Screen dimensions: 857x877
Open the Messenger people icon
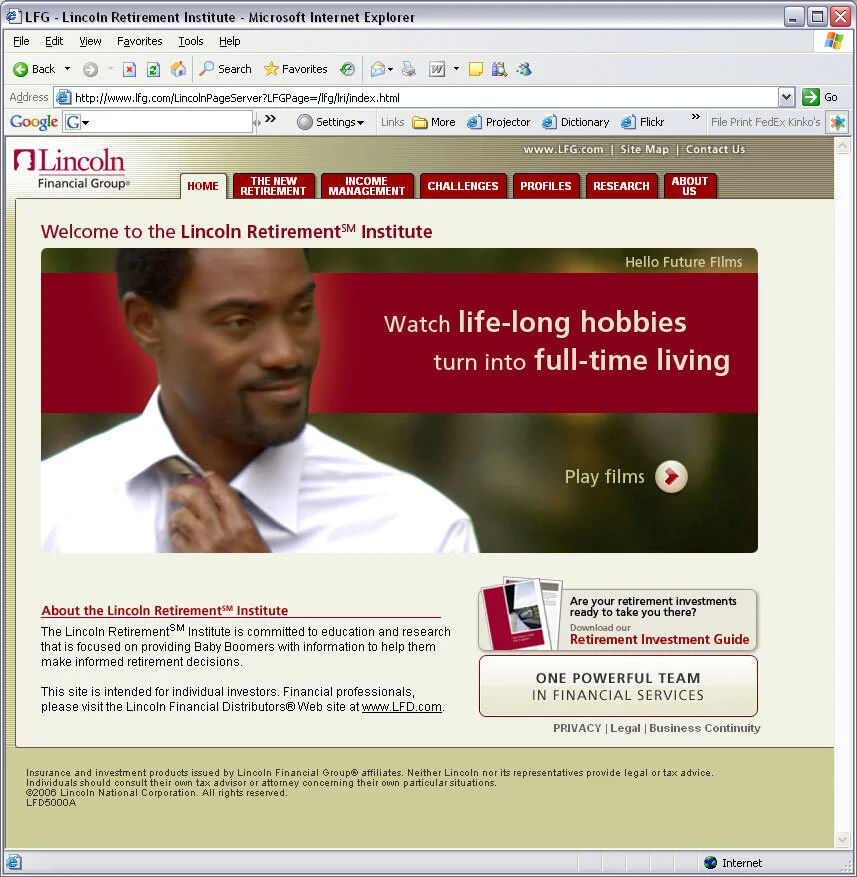(x=524, y=69)
